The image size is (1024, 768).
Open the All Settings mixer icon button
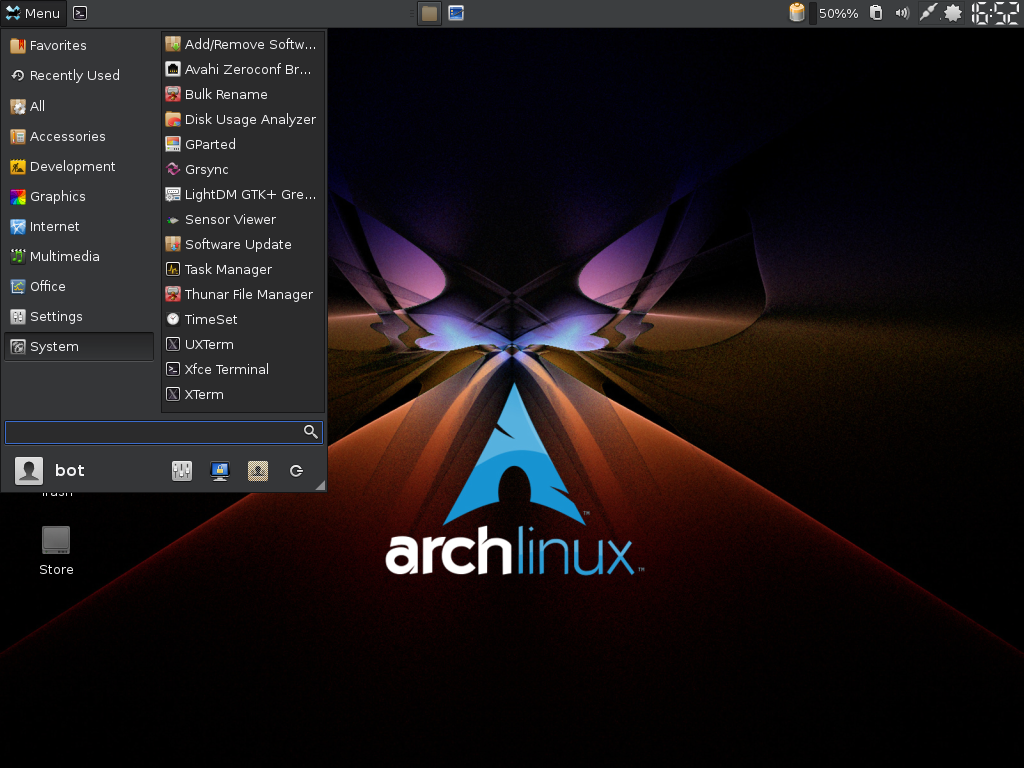(x=182, y=471)
